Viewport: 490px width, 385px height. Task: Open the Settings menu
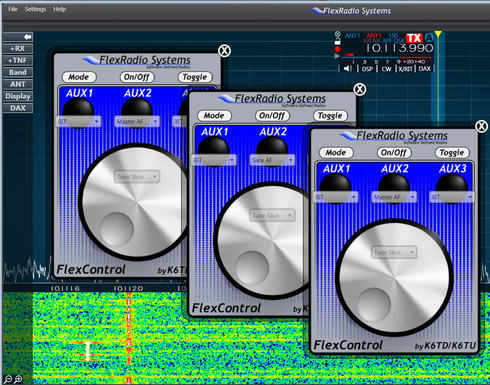35,9
